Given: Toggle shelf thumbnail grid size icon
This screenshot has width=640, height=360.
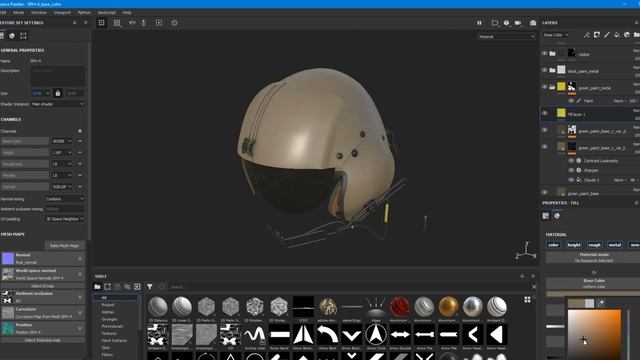Looking at the screenshot, I should pyautogui.click(x=527, y=300).
